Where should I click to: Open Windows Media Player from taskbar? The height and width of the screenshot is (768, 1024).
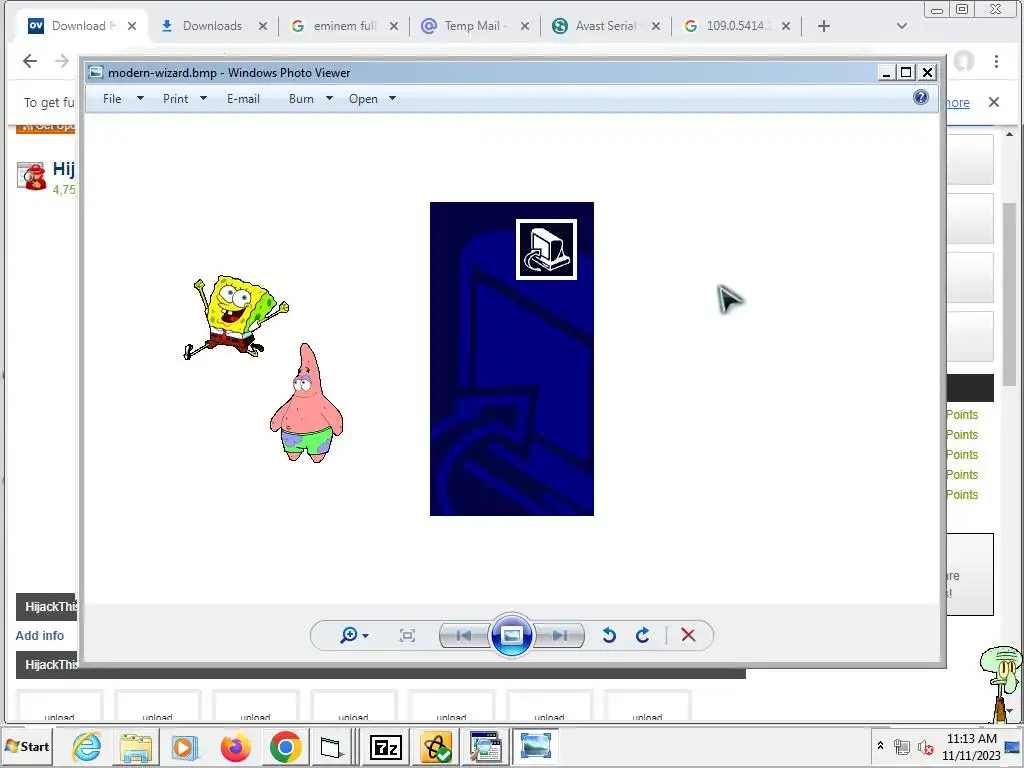coord(185,746)
